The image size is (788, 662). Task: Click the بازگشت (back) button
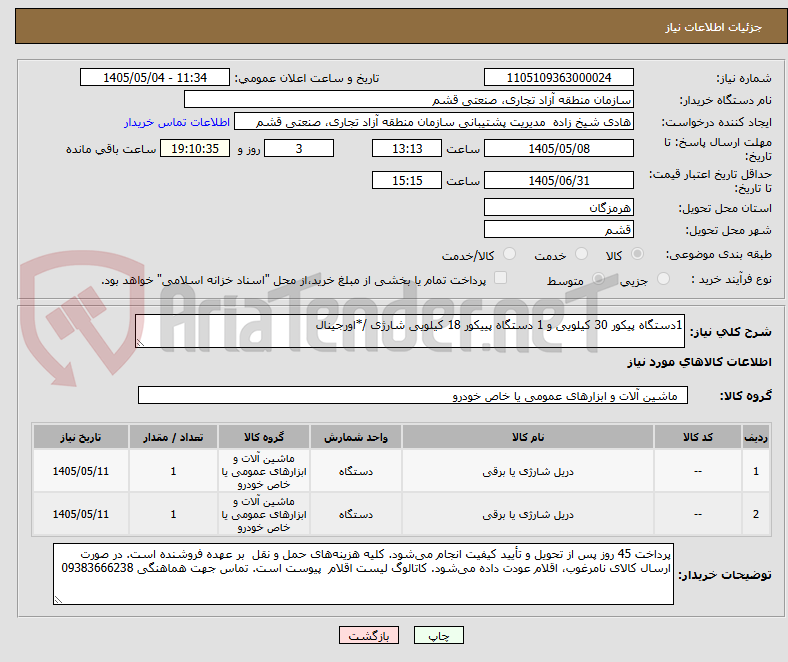tap(369, 635)
